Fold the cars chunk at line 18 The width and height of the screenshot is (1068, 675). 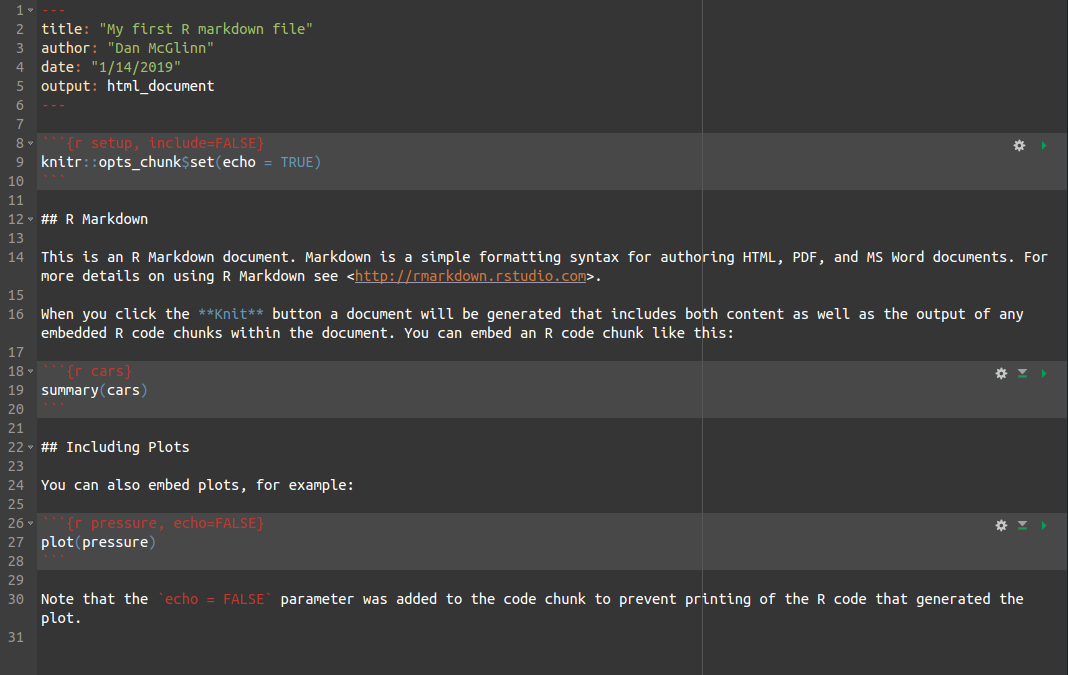tap(31, 372)
